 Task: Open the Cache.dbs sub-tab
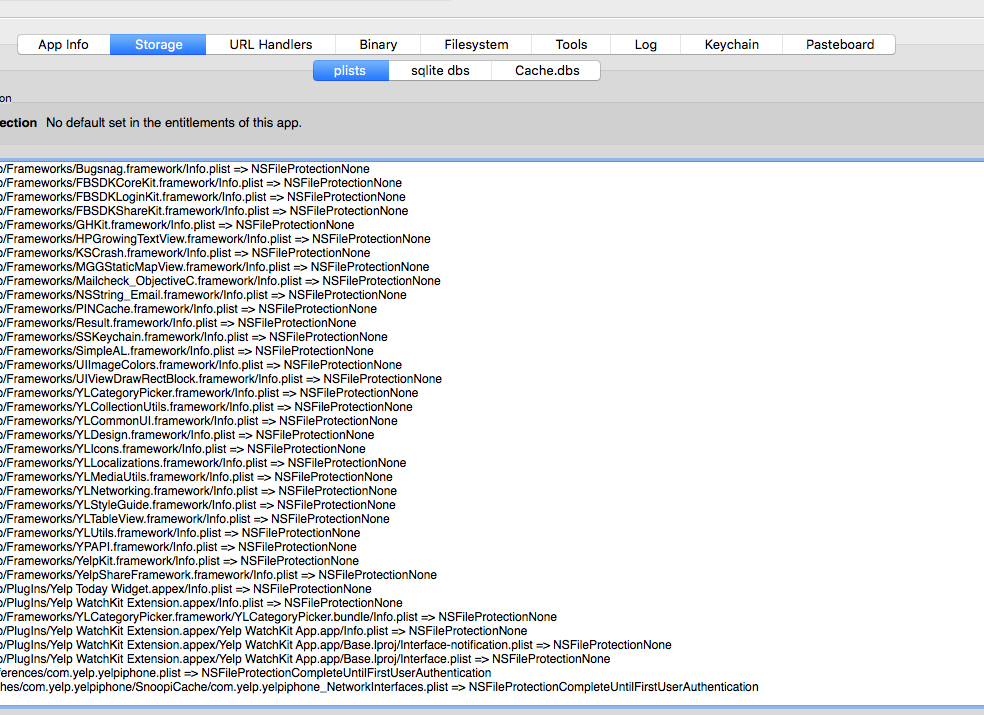pyautogui.click(x=547, y=70)
